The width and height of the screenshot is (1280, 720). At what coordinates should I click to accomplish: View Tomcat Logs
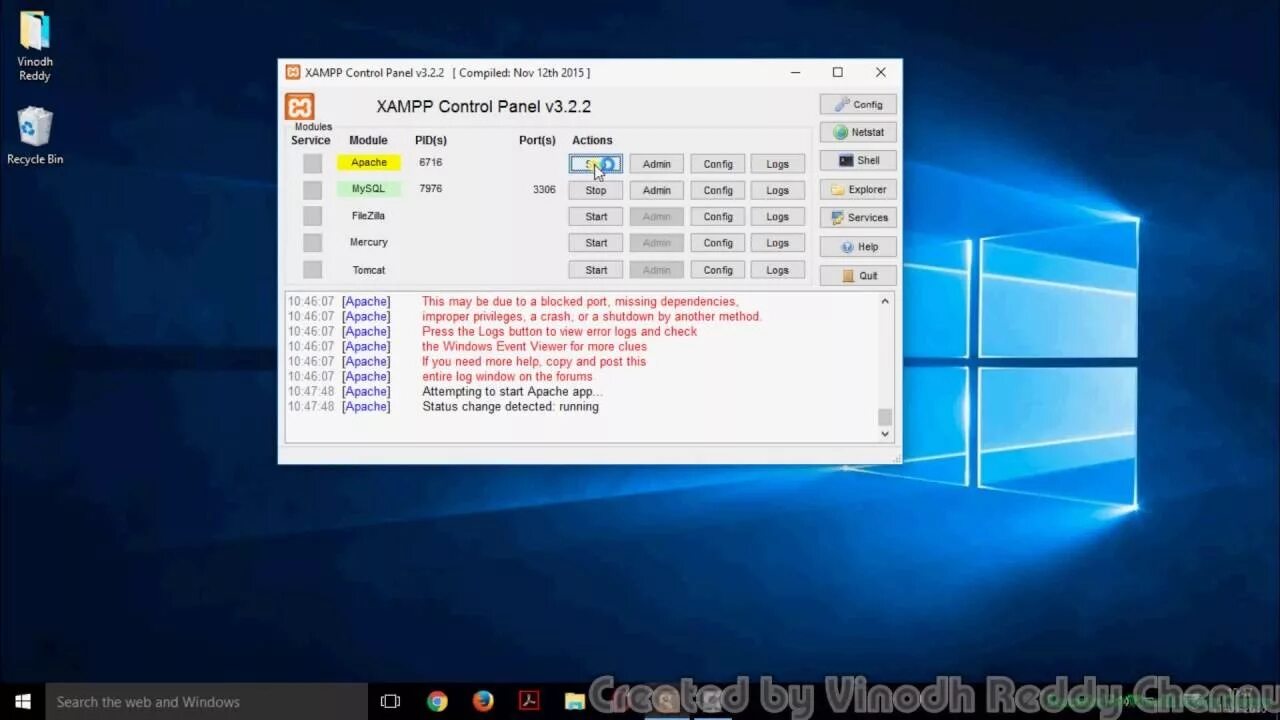(x=778, y=270)
